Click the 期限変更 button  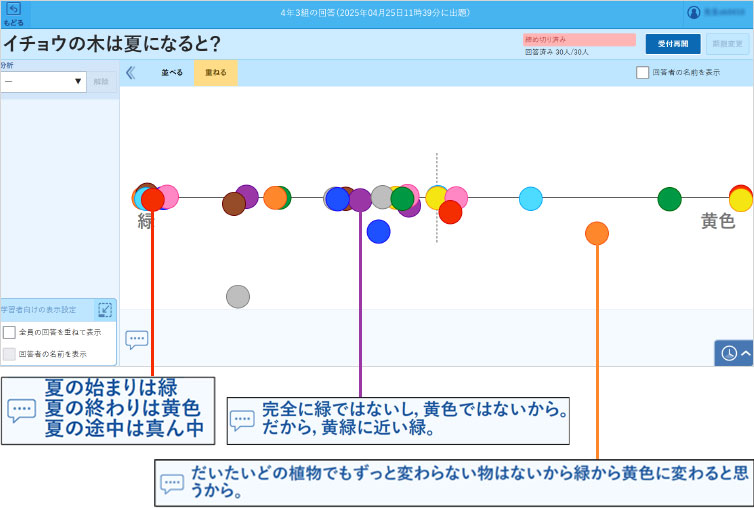tap(727, 44)
